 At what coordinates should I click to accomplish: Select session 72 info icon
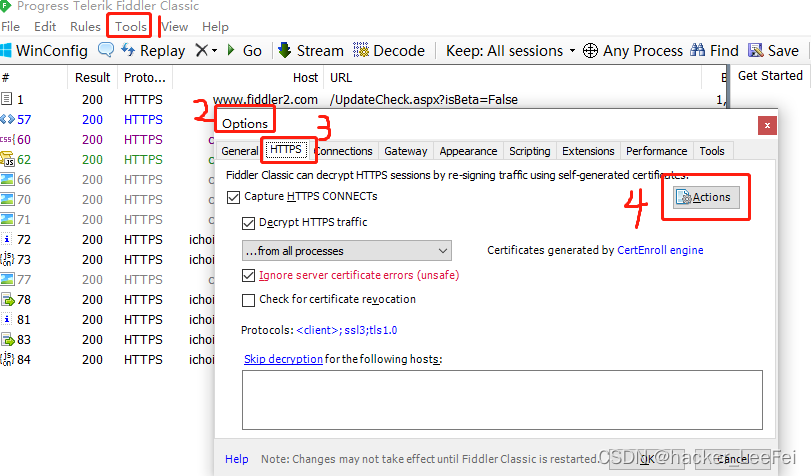[x=7, y=240]
